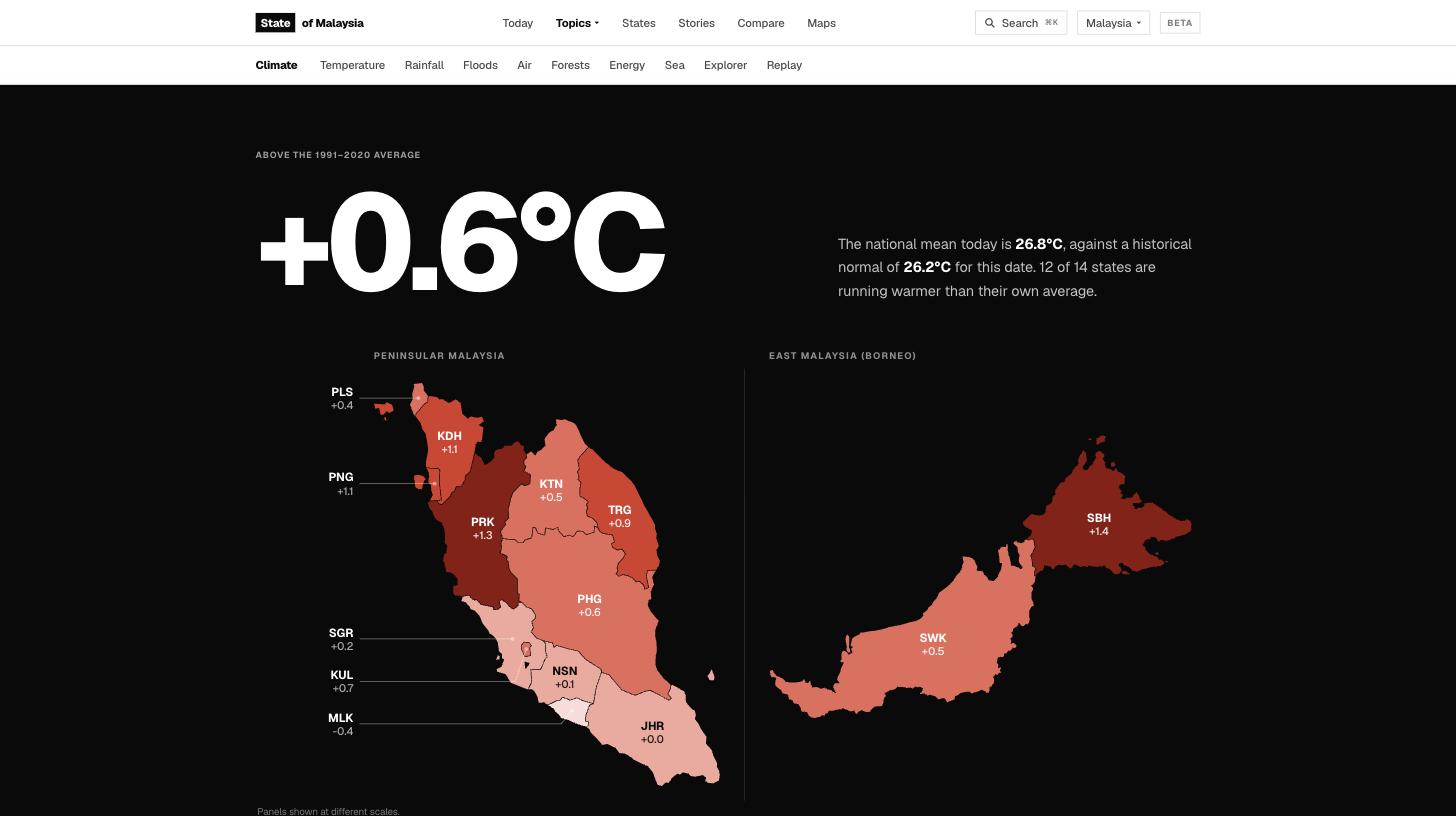
Task: Click the BETA badge
Action: pos(1180,23)
